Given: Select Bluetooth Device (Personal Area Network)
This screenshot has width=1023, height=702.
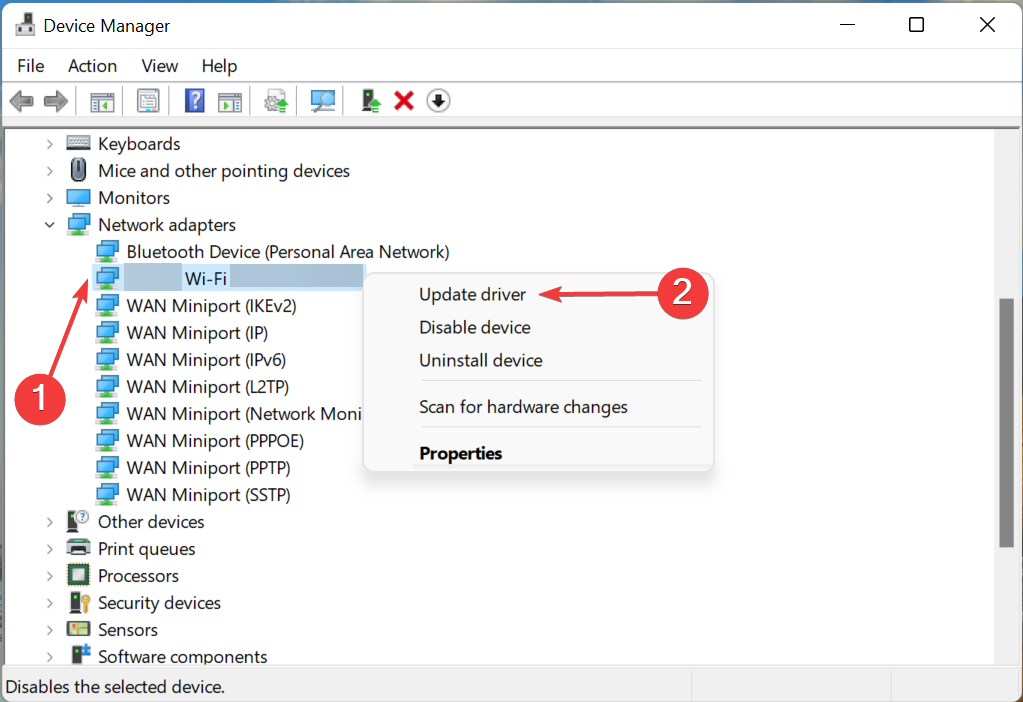Looking at the screenshot, I should pos(288,252).
